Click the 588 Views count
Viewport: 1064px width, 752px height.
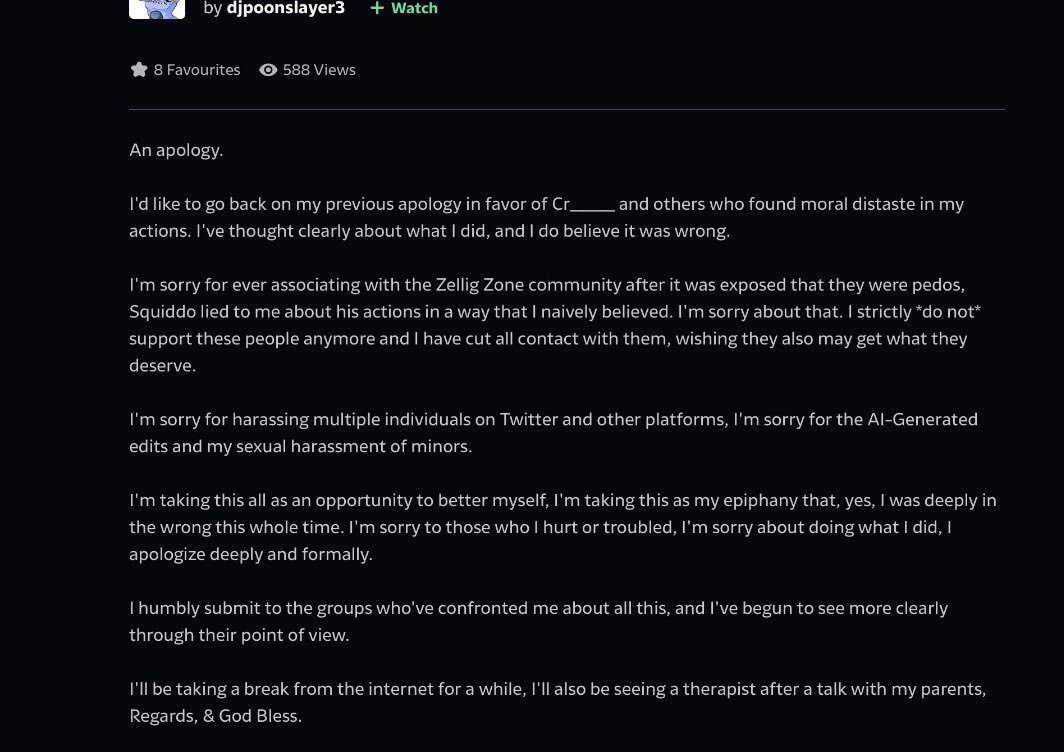[x=319, y=70]
